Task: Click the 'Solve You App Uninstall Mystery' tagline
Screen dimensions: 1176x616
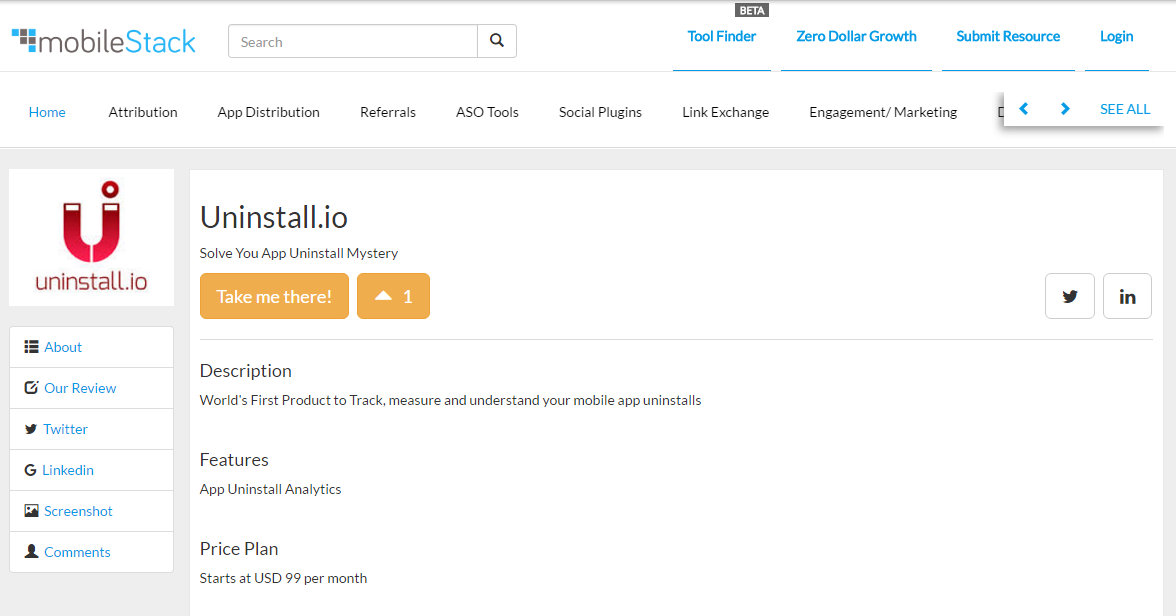Action: click(298, 253)
